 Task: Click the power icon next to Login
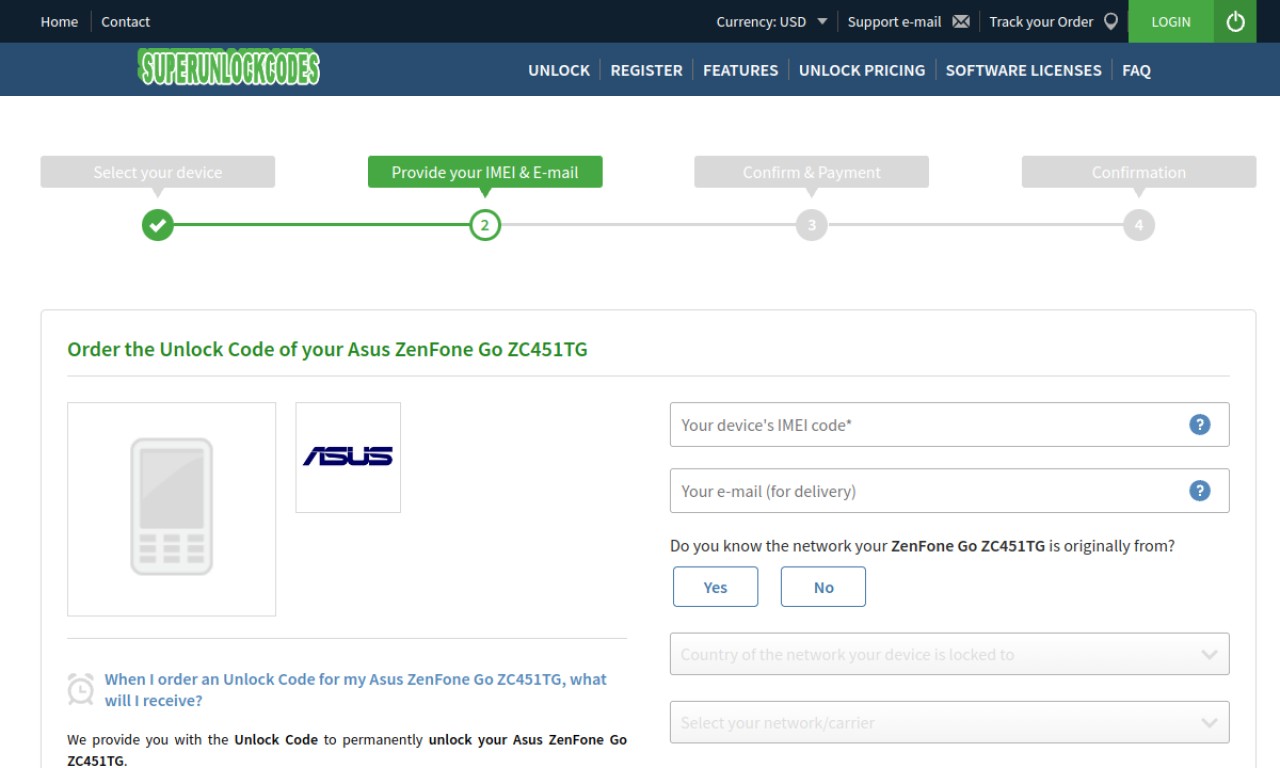click(1236, 21)
